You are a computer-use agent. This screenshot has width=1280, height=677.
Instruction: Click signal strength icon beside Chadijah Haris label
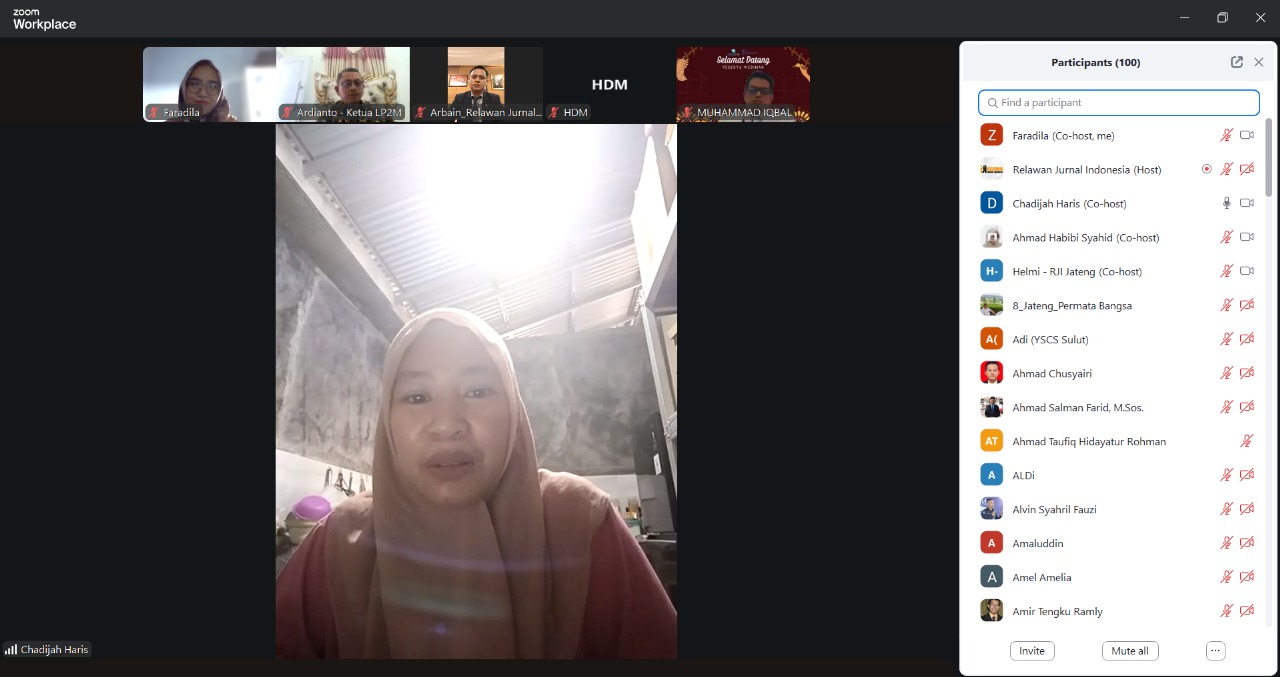11,650
